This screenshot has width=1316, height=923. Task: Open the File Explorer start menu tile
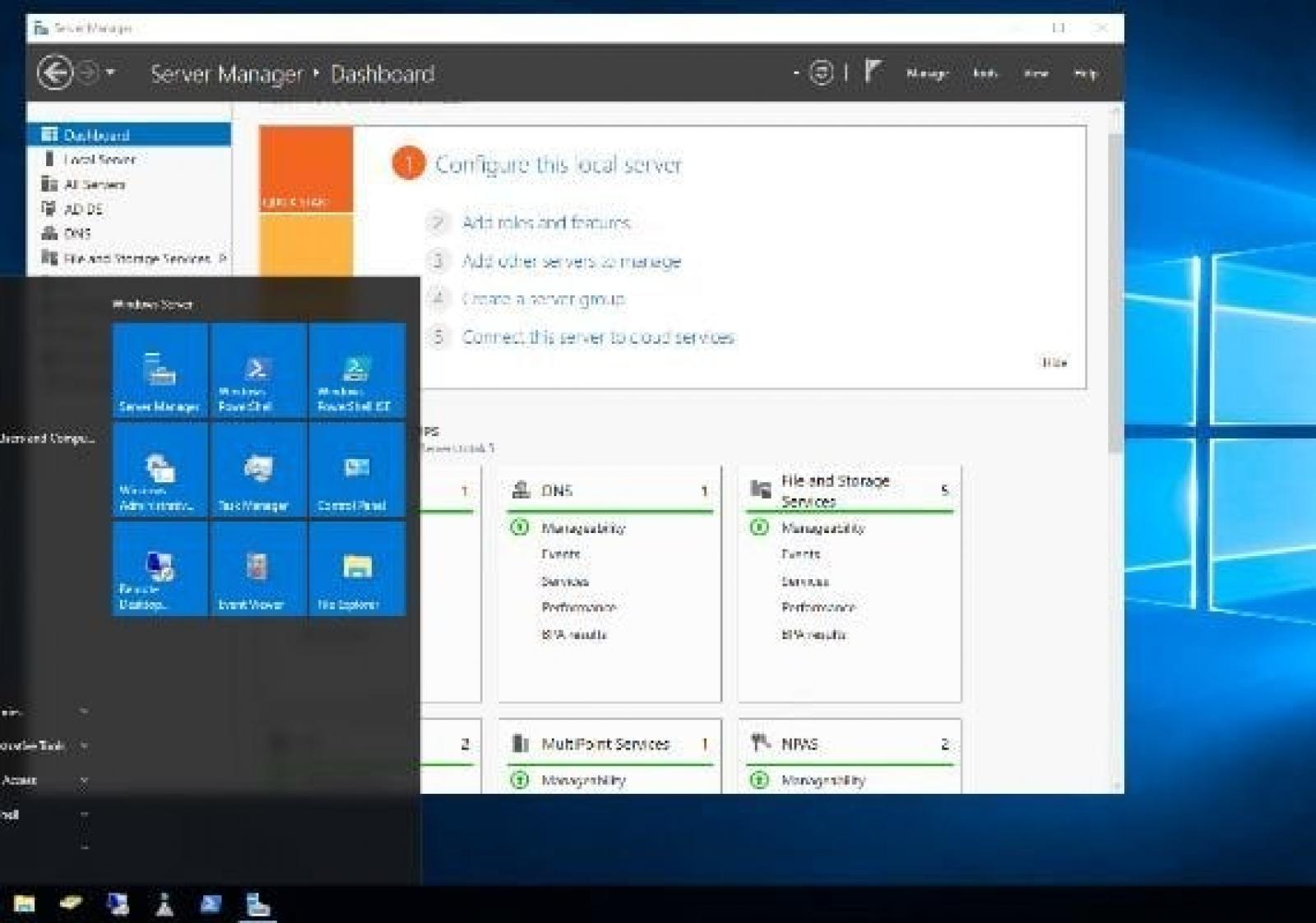click(355, 569)
